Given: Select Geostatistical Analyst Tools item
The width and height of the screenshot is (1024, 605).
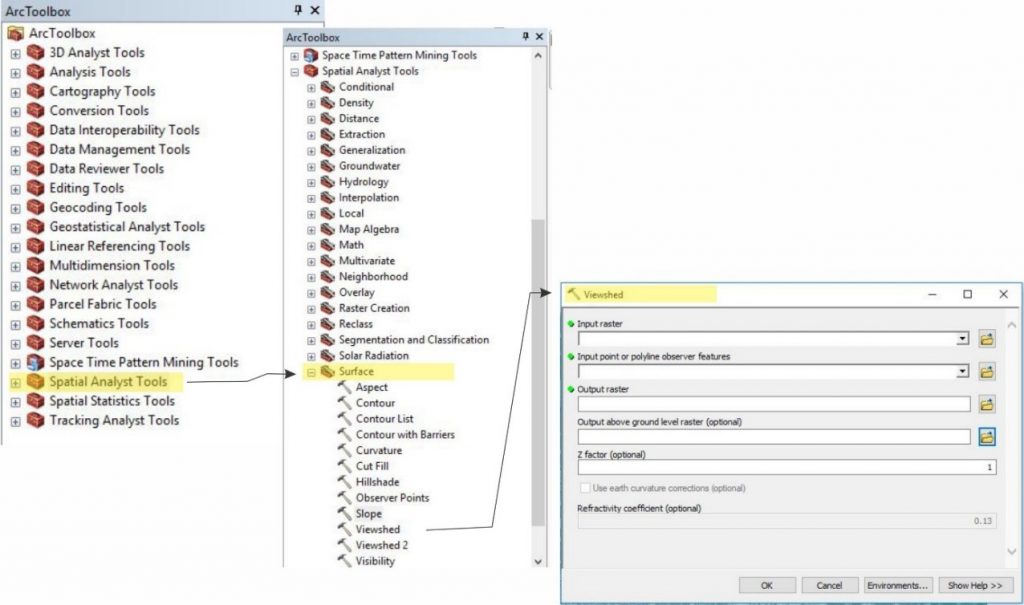Looking at the screenshot, I should pyautogui.click(x=127, y=227).
